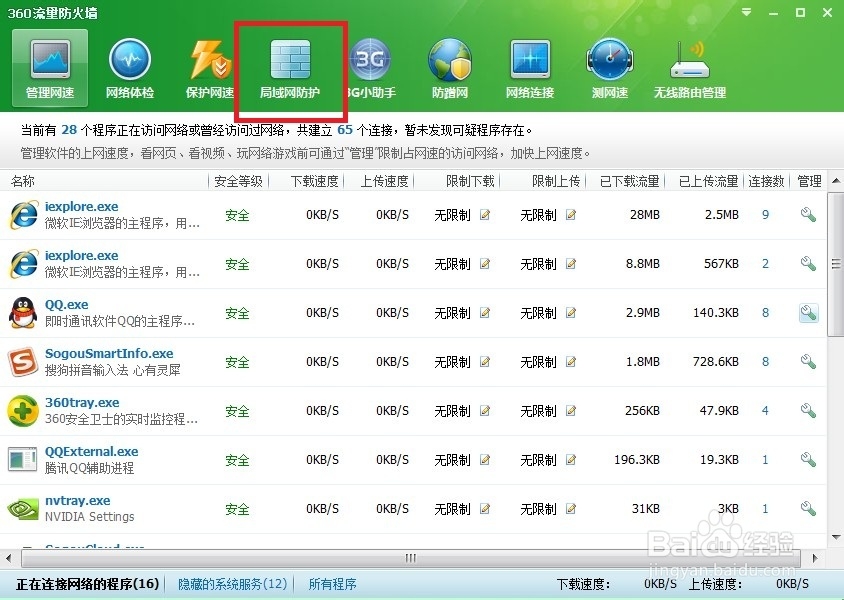
Task: Open the title bar dropdown menu arrow
Action: point(746,12)
